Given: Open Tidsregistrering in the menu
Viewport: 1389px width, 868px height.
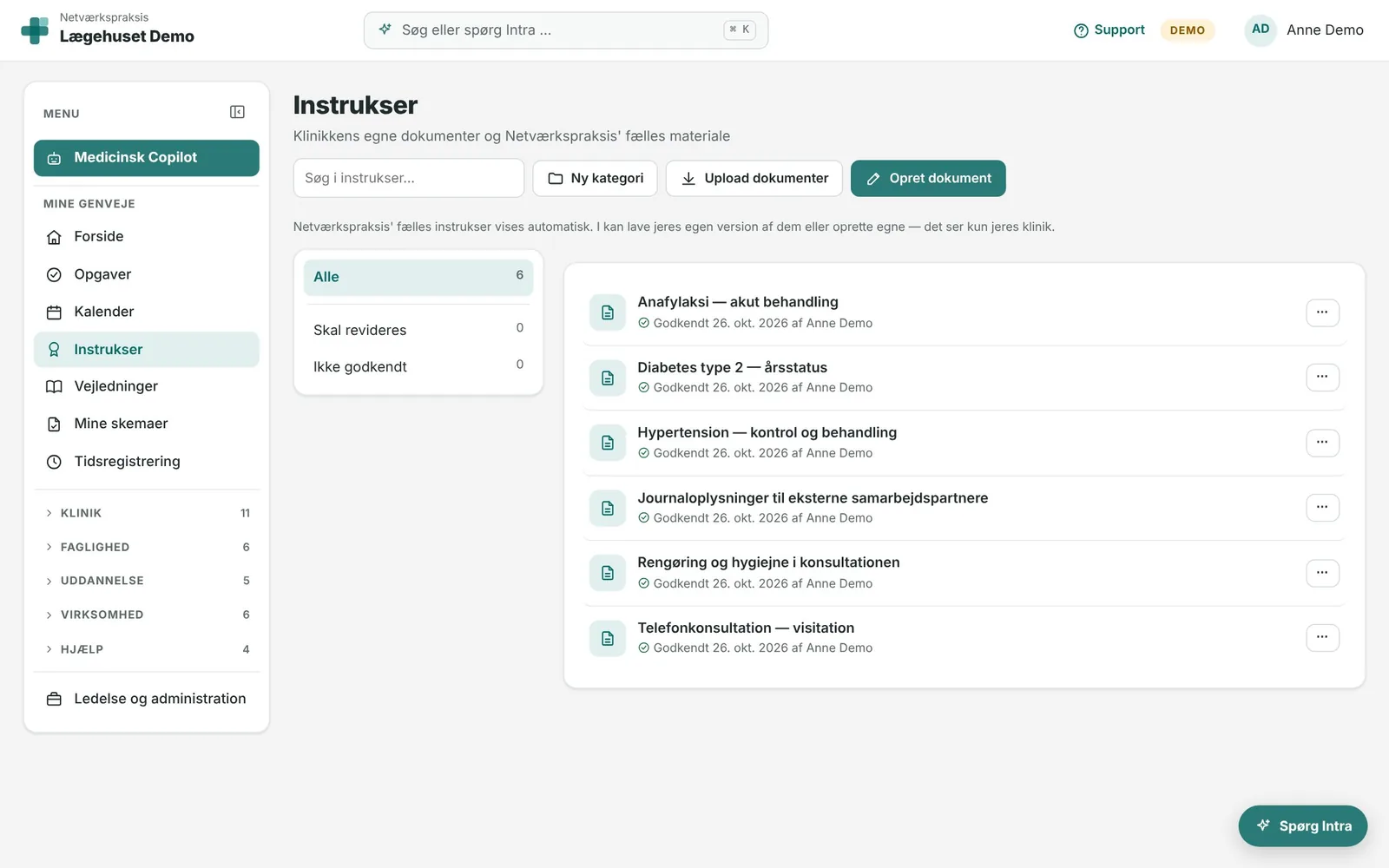Looking at the screenshot, I should [147, 462].
